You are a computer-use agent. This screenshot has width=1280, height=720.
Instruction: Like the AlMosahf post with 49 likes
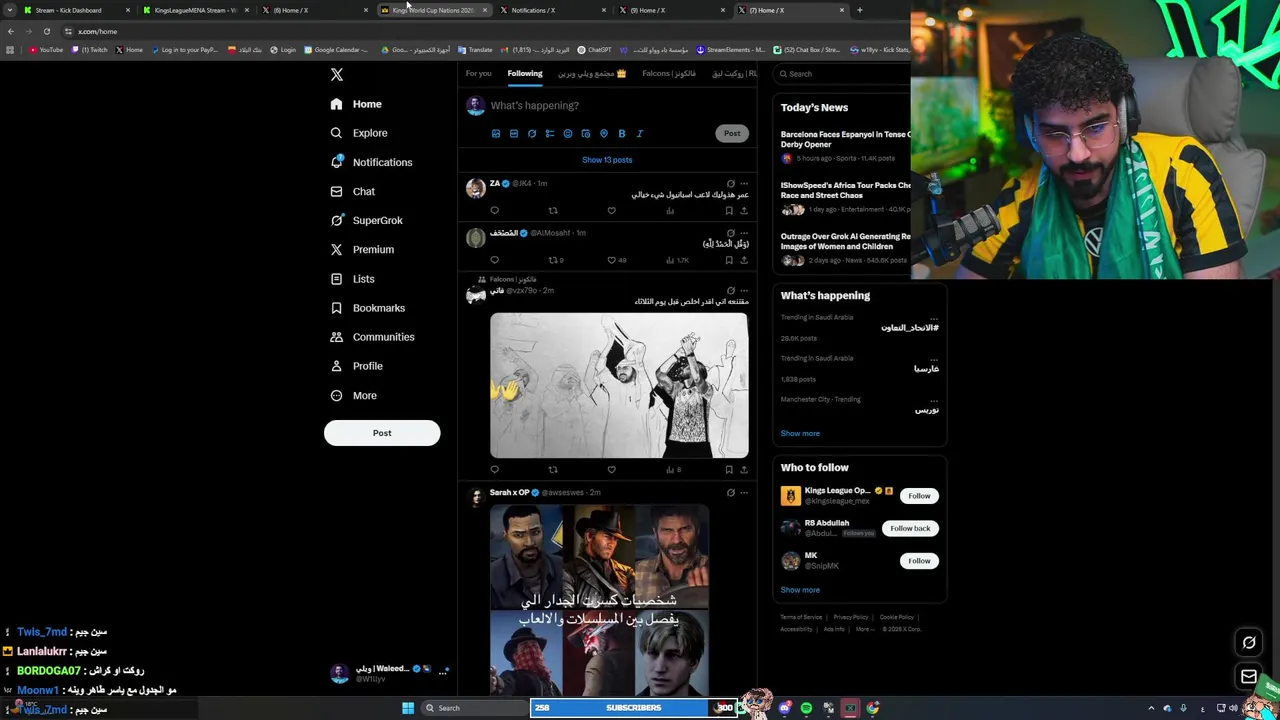coord(612,260)
